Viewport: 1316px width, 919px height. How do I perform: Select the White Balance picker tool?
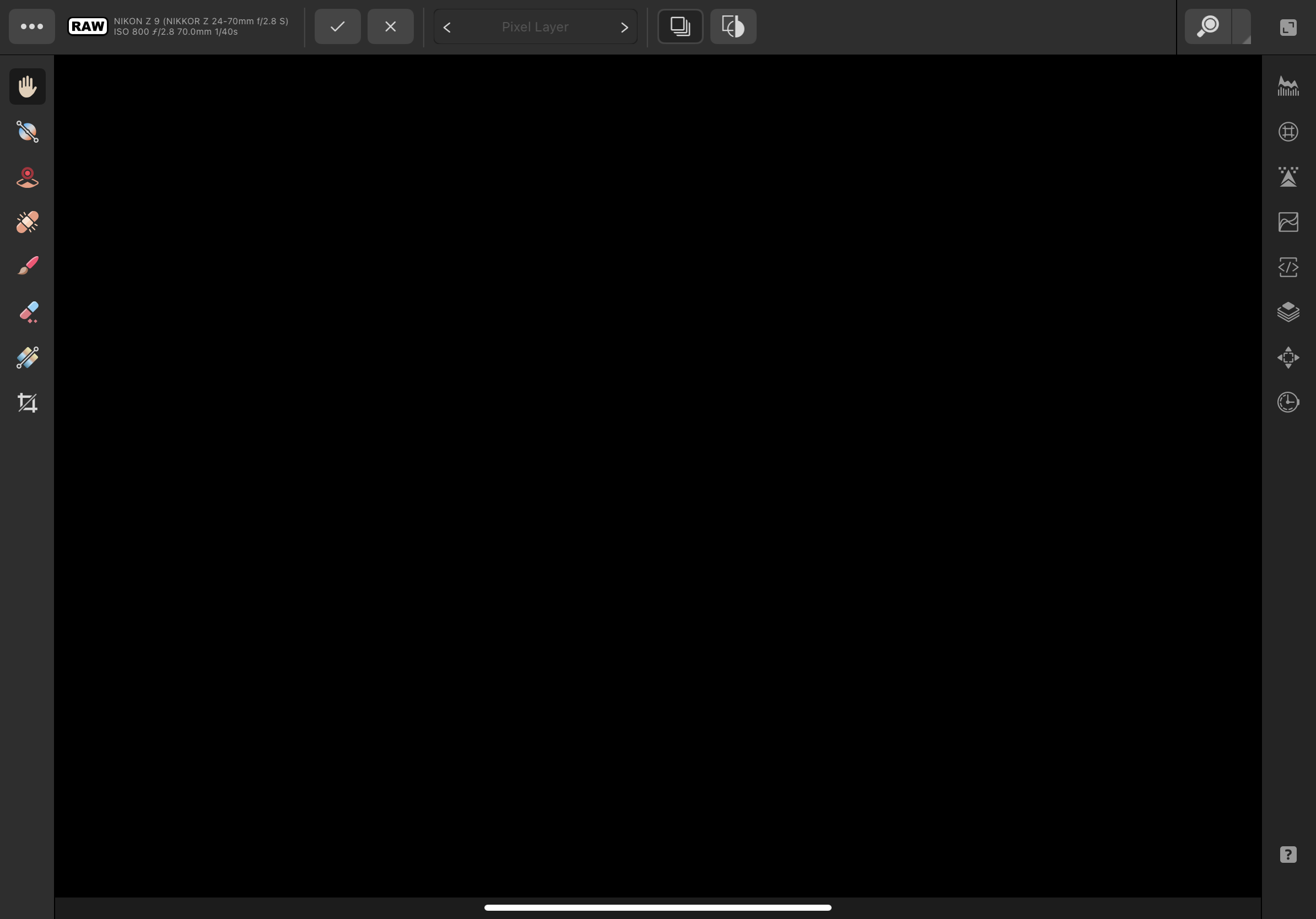click(28, 132)
